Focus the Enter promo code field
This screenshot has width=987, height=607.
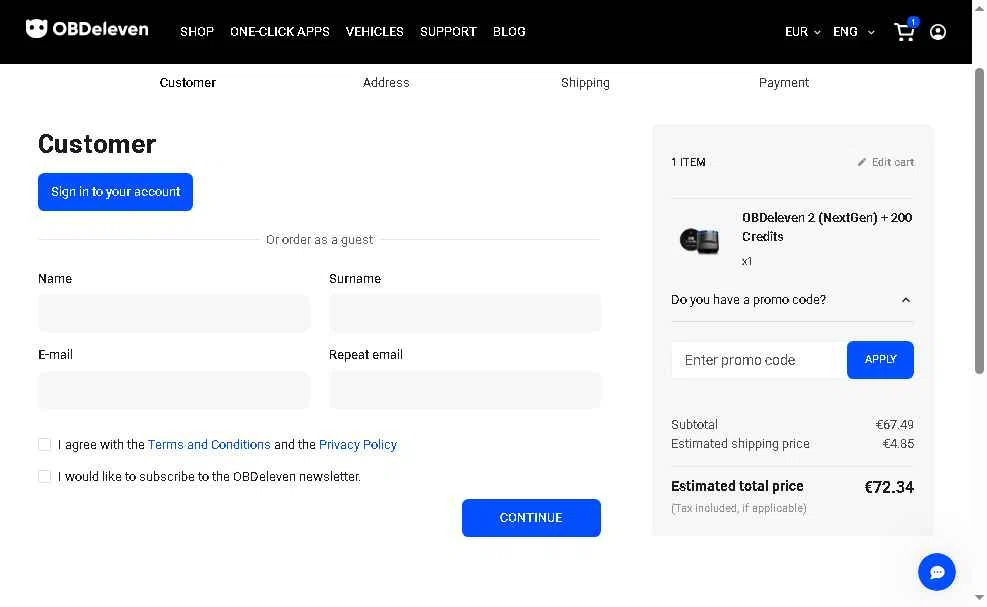coord(758,360)
